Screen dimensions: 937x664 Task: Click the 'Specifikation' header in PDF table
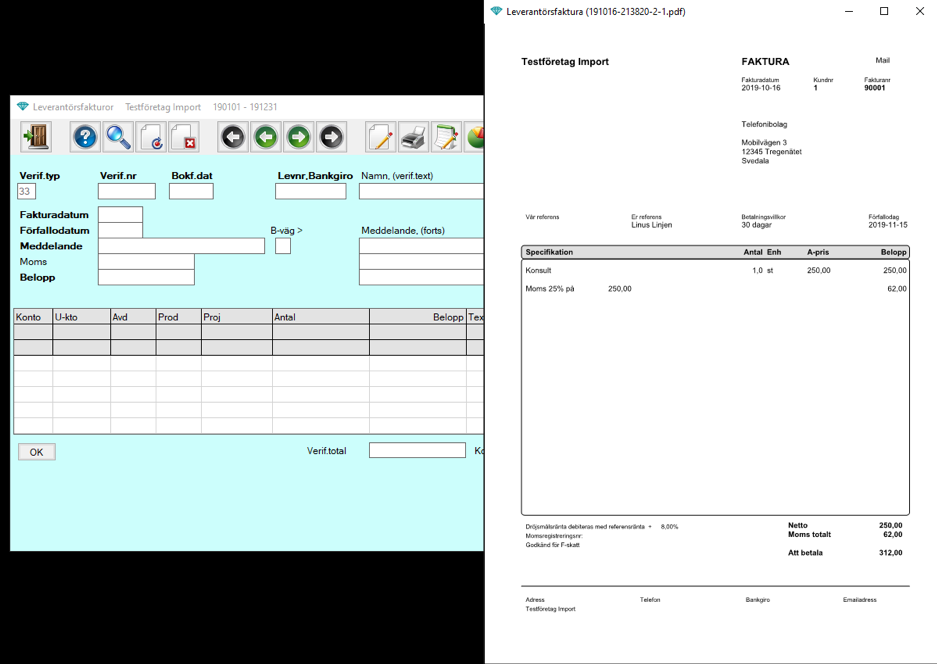(549, 252)
